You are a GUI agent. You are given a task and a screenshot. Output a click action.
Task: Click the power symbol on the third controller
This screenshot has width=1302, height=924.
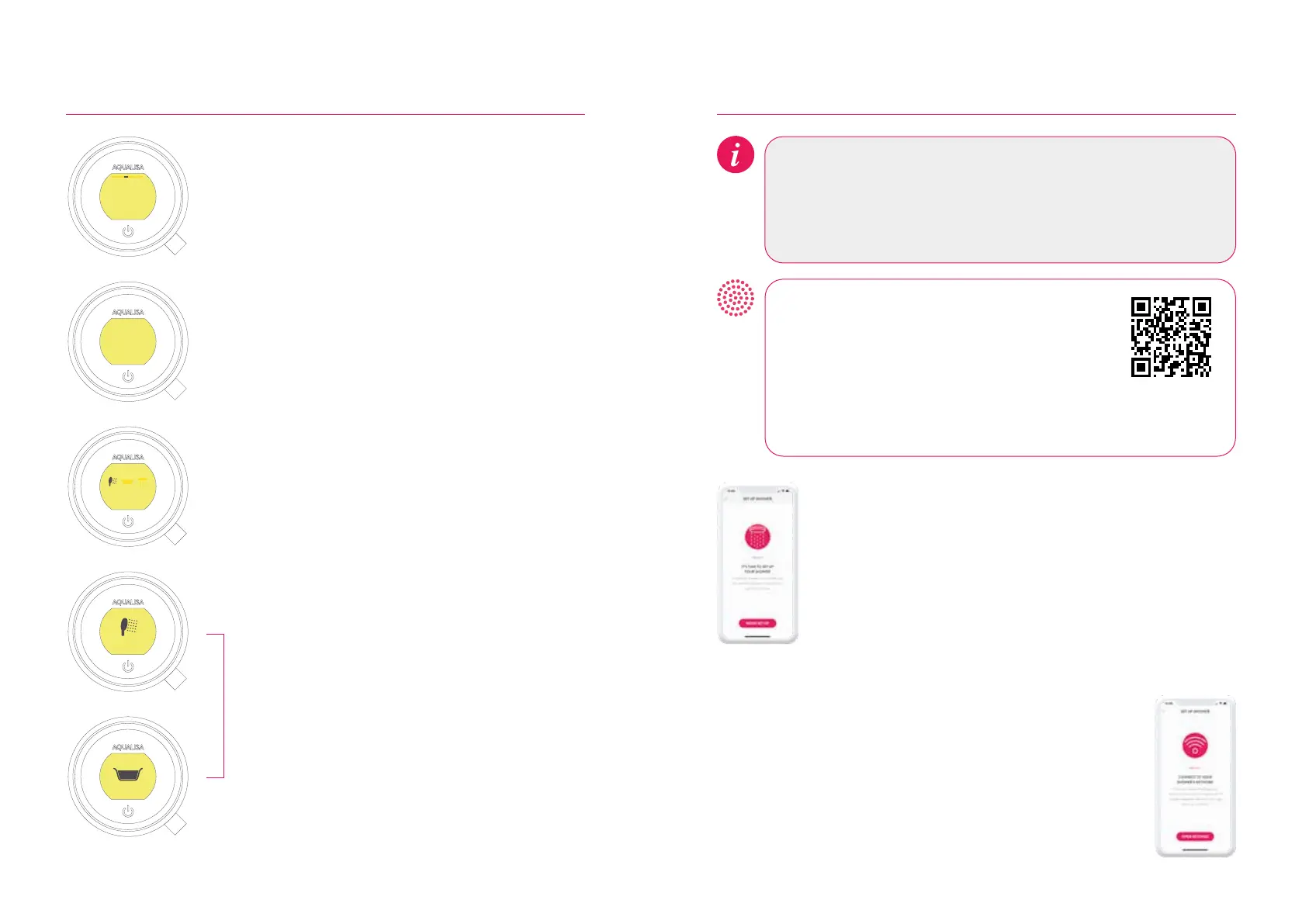[128, 521]
